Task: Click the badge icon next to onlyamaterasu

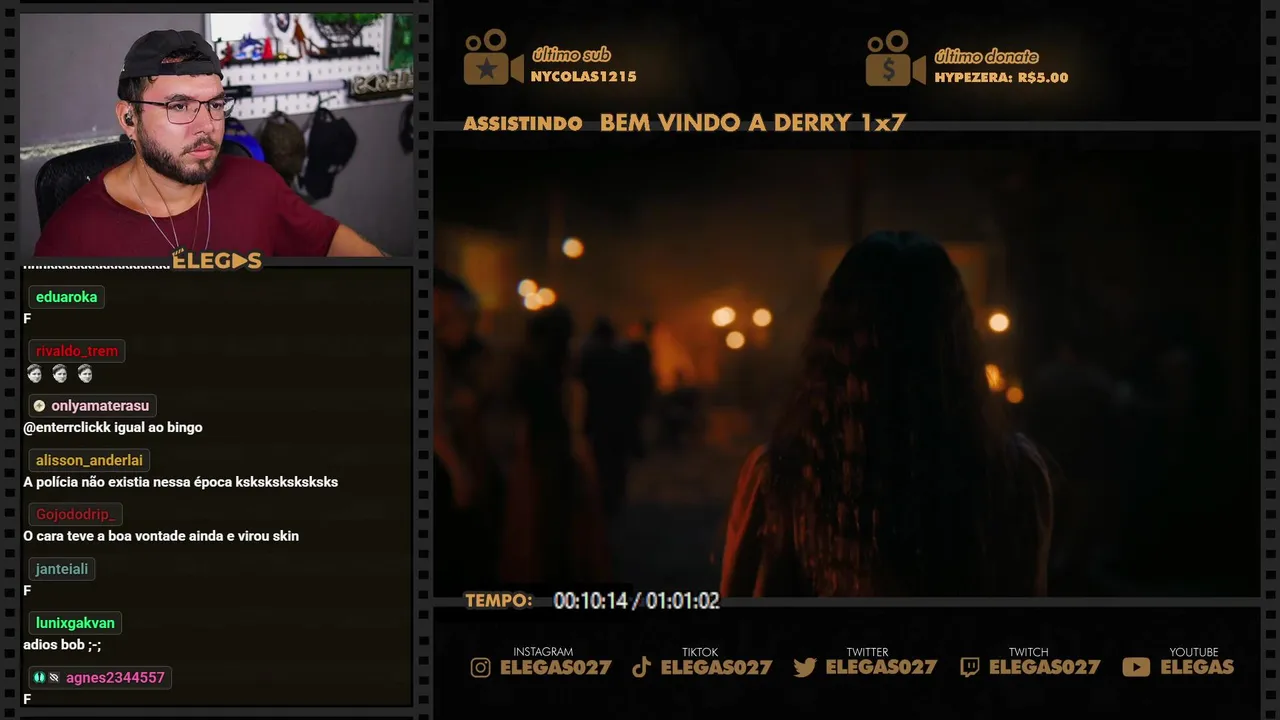Action: click(x=39, y=406)
